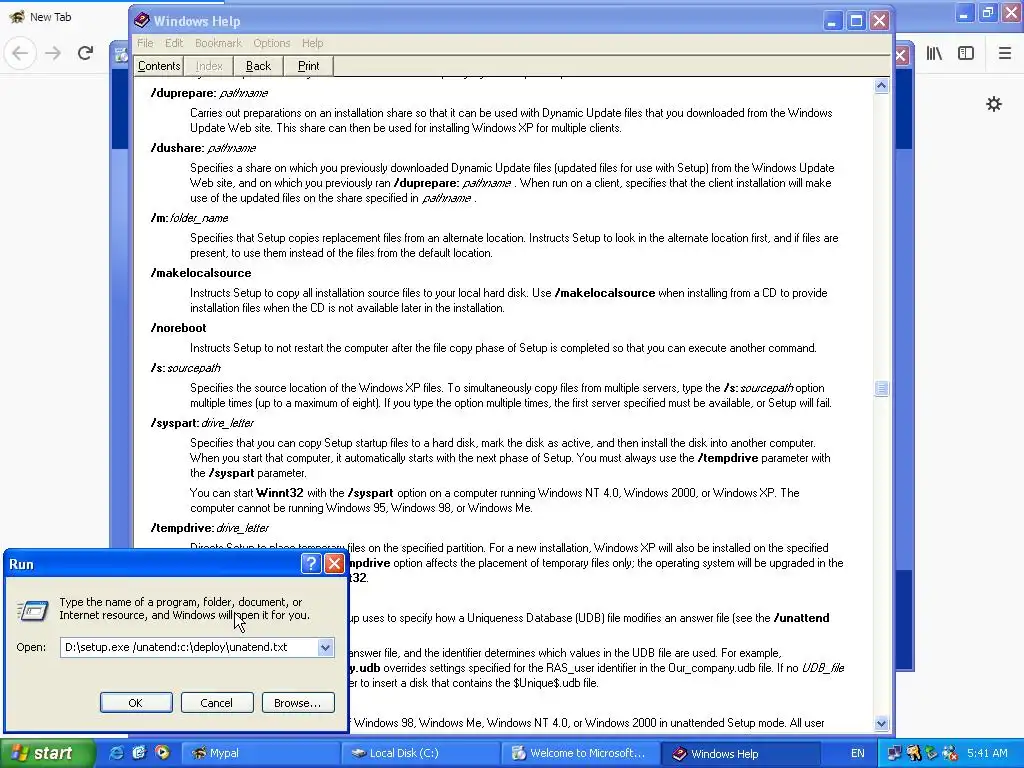Screen dimensions: 1024x768
Task: Click Mypal browser forward arrow
Action: point(53,53)
